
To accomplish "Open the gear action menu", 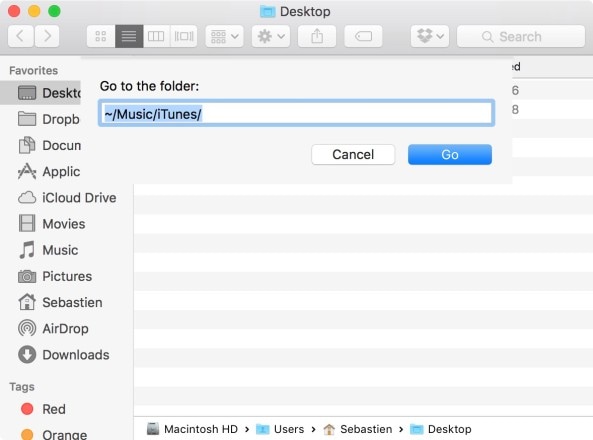I will (271, 36).
